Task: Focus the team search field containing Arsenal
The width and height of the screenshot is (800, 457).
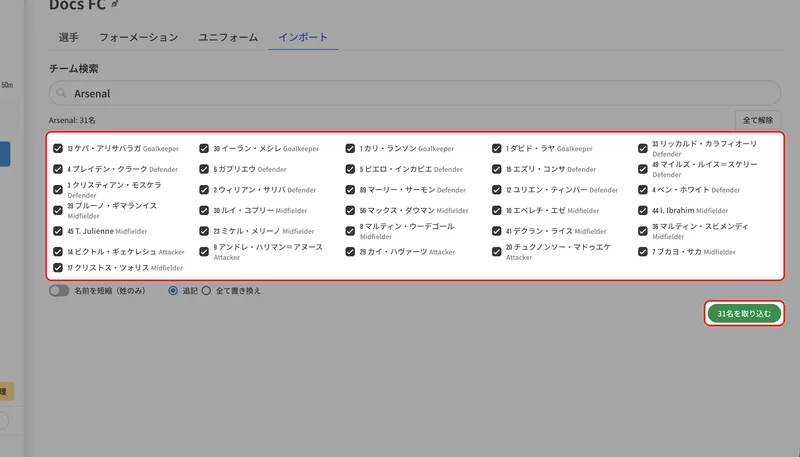Action: 414,93
